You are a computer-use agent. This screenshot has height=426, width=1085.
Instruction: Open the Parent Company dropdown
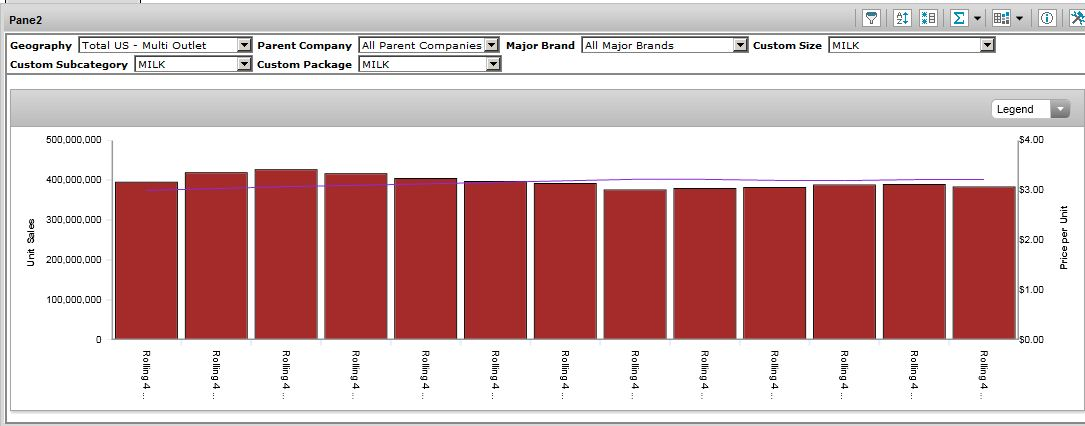pos(491,45)
